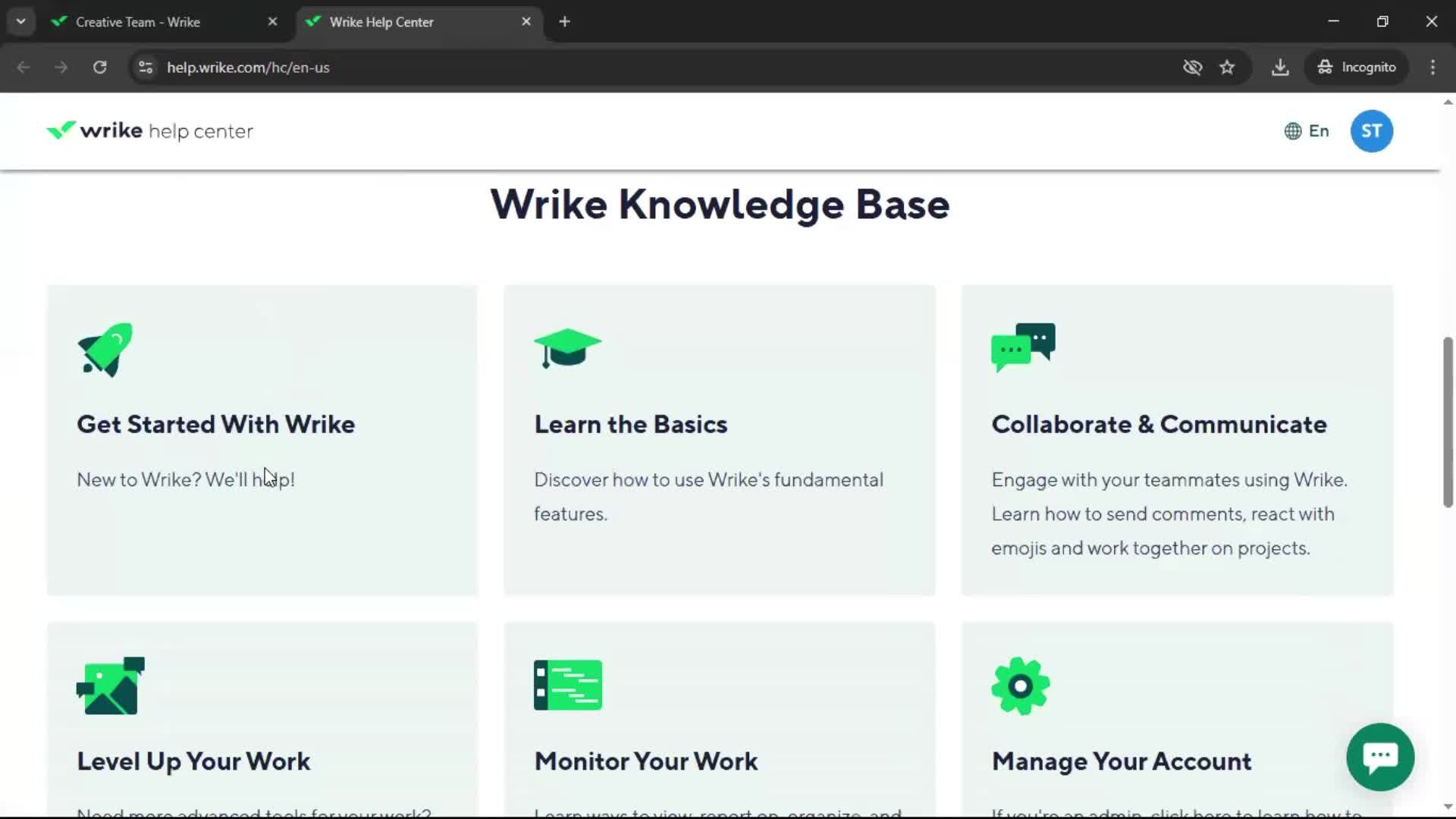Viewport: 1456px width, 819px height.
Task: Click the graduation cap icon
Action: [x=567, y=348]
